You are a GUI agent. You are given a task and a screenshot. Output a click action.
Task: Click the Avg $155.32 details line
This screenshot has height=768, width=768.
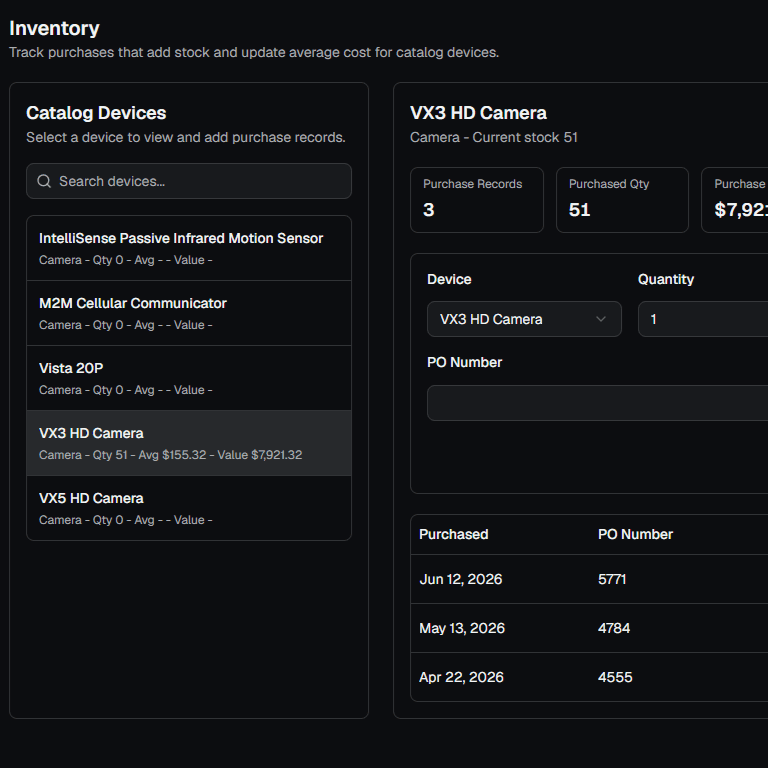(170, 455)
